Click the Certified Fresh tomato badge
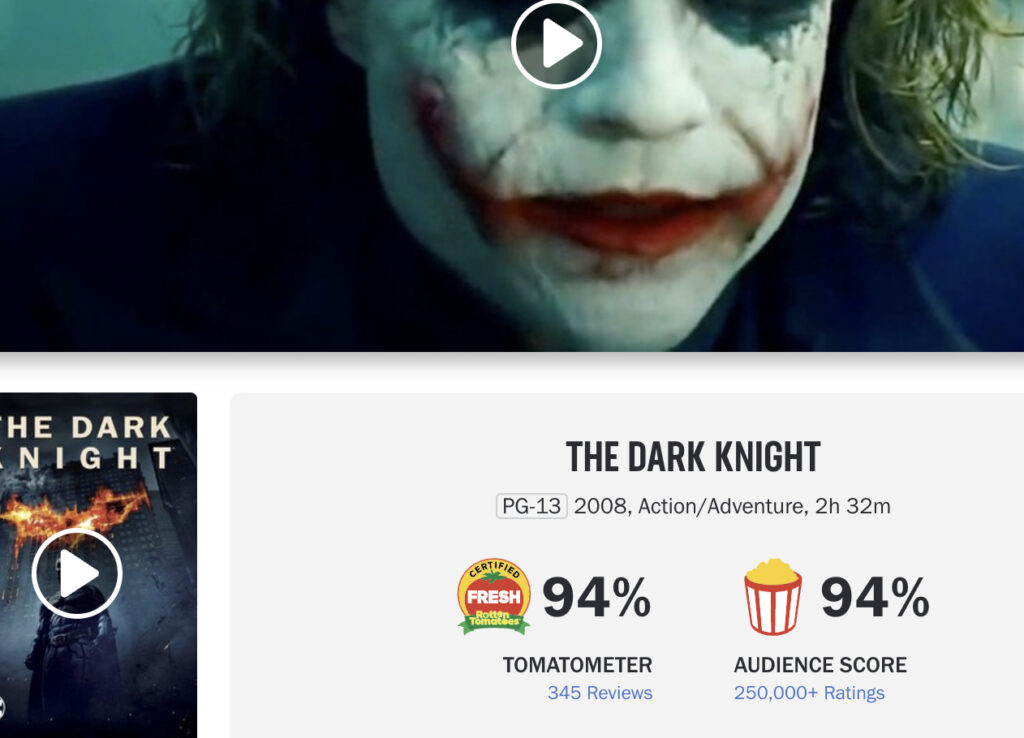Viewport: 1024px width, 738px height. [x=494, y=596]
